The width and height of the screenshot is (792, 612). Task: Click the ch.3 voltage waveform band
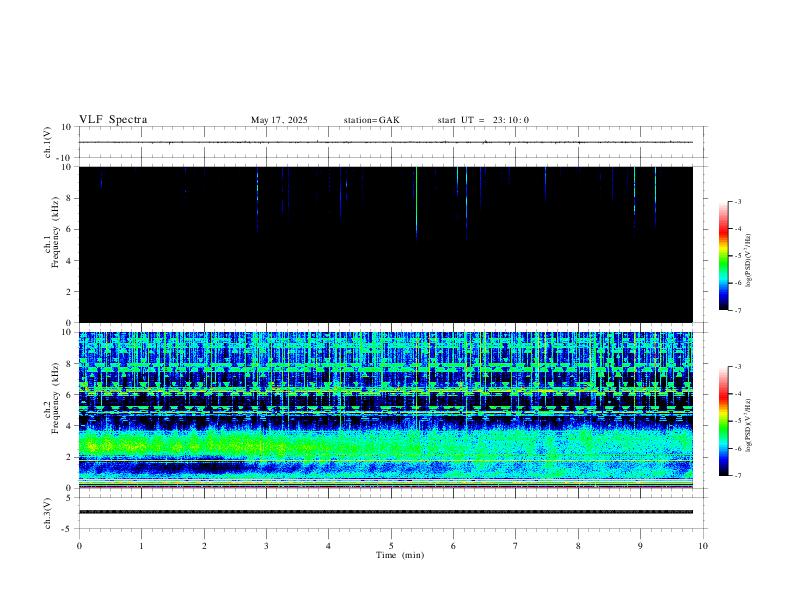[x=386, y=512]
